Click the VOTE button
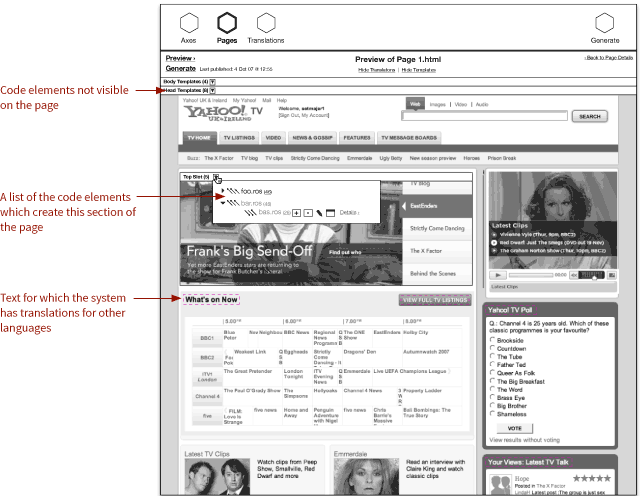This screenshot has width=640, height=496. (515, 428)
